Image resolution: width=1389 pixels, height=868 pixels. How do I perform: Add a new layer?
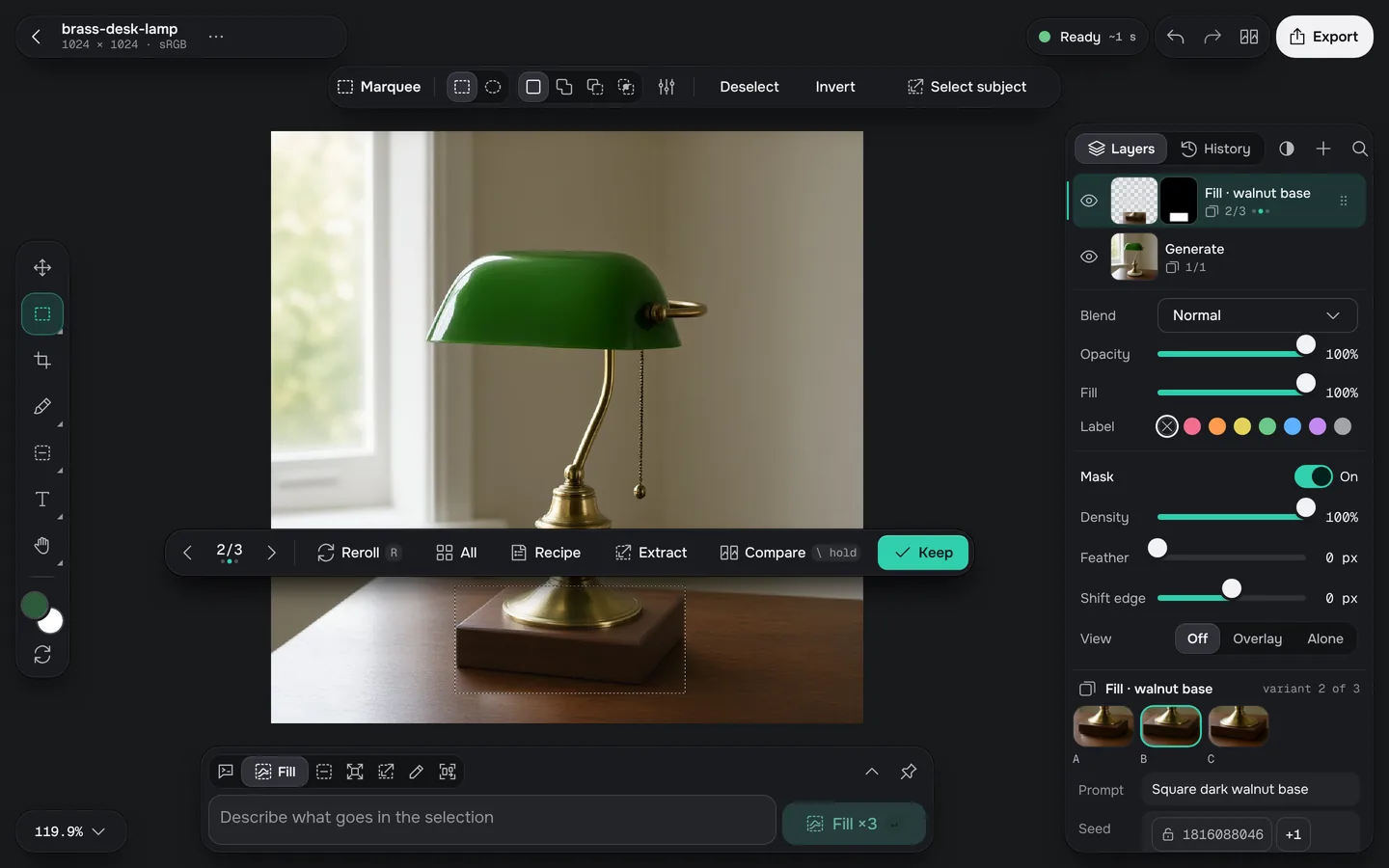[x=1323, y=149]
